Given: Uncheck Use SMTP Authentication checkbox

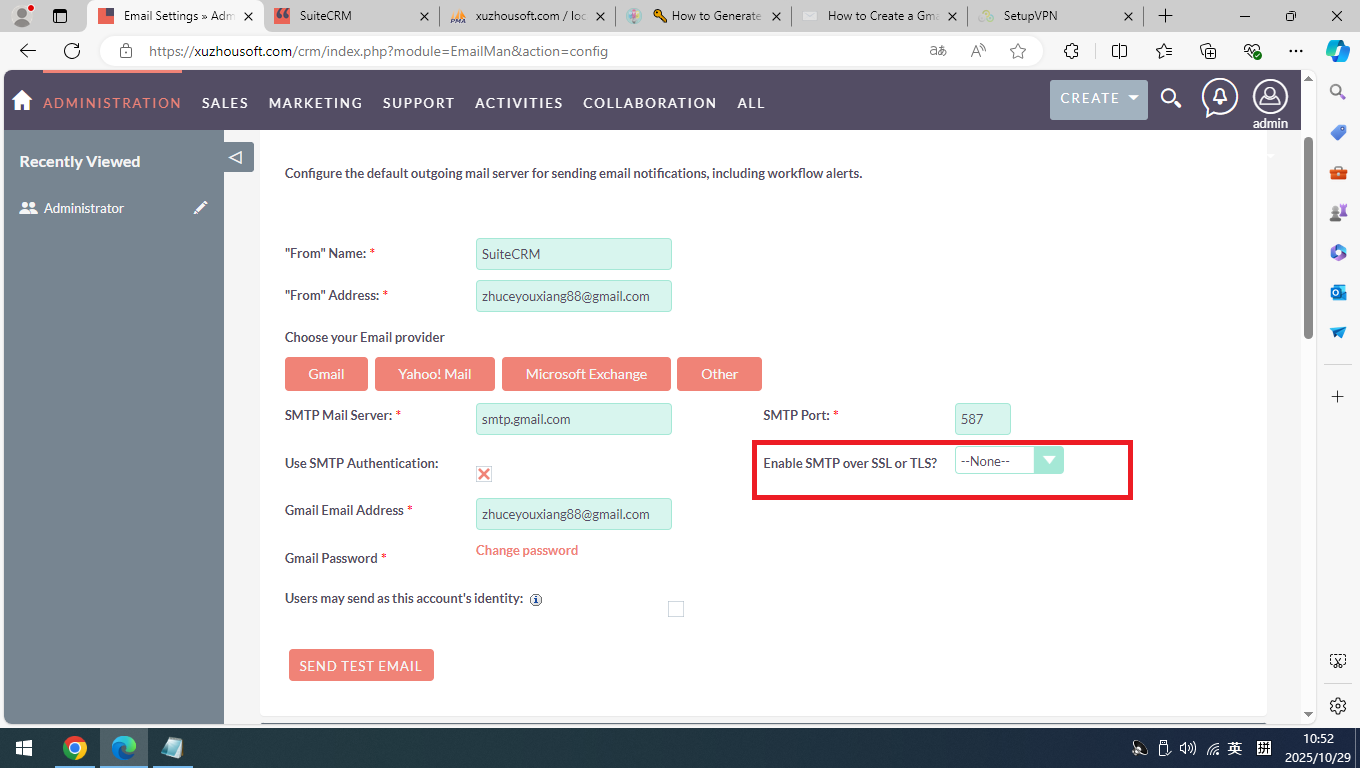Looking at the screenshot, I should click(x=484, y=474).
